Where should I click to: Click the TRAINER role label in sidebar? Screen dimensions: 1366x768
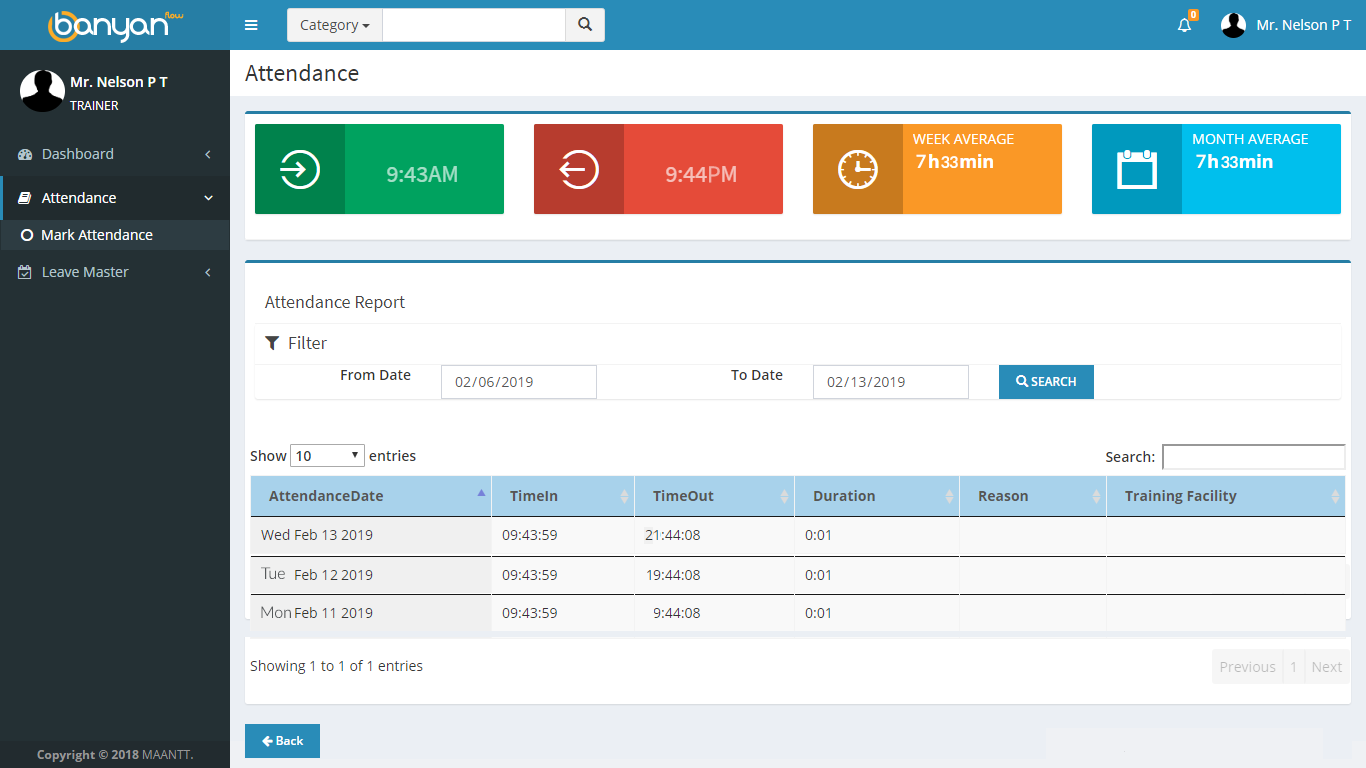[94, 105]
